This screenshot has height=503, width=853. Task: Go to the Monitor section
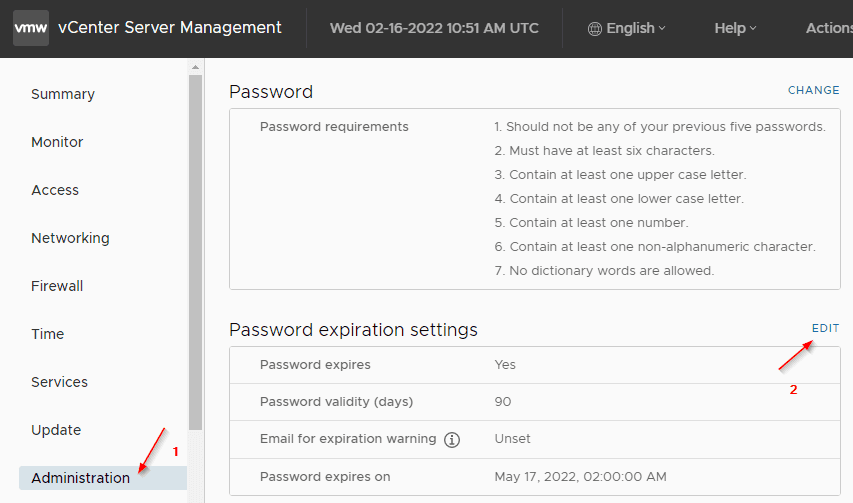point(57,142)
